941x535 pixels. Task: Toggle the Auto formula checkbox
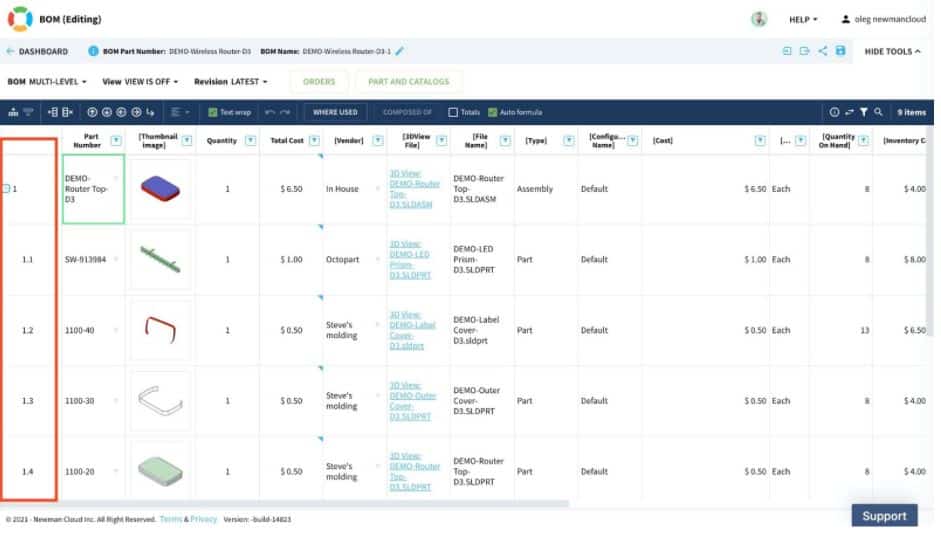(x=493, y=112)
